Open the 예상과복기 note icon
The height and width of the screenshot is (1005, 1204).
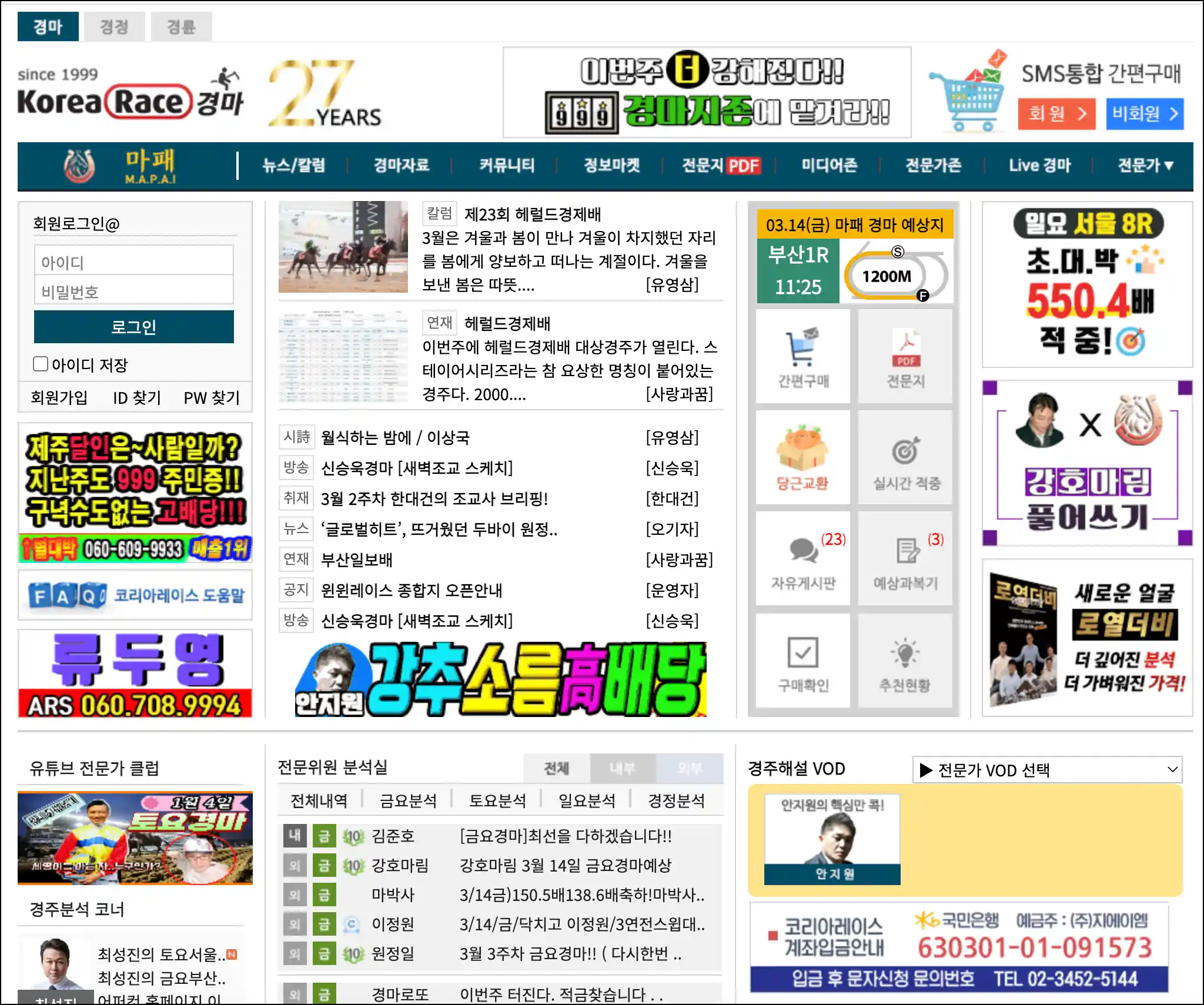pos(905,559)
